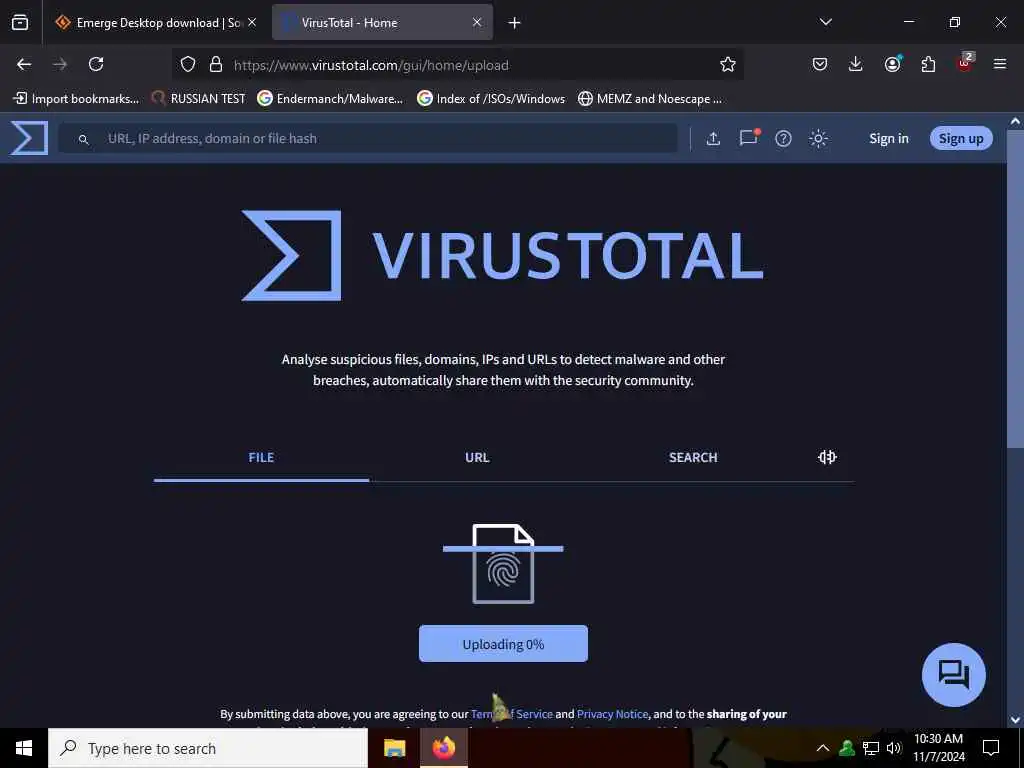Click the uBlock extension icon with badge
1024x768 pixels.
pyautogui.click(x=965, y=63)
